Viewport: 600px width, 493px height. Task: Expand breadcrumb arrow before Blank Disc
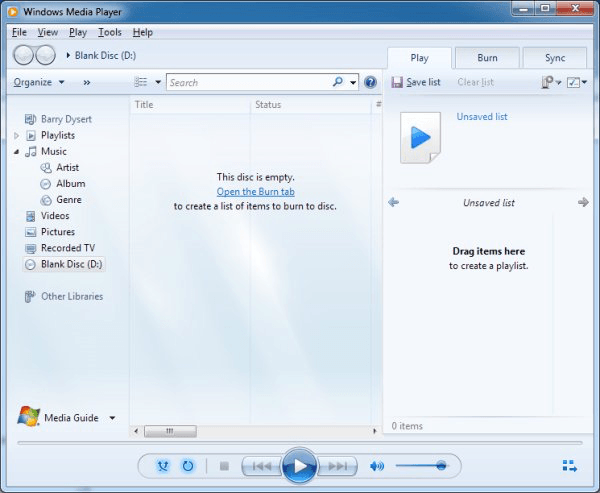(x=68, y=56)
